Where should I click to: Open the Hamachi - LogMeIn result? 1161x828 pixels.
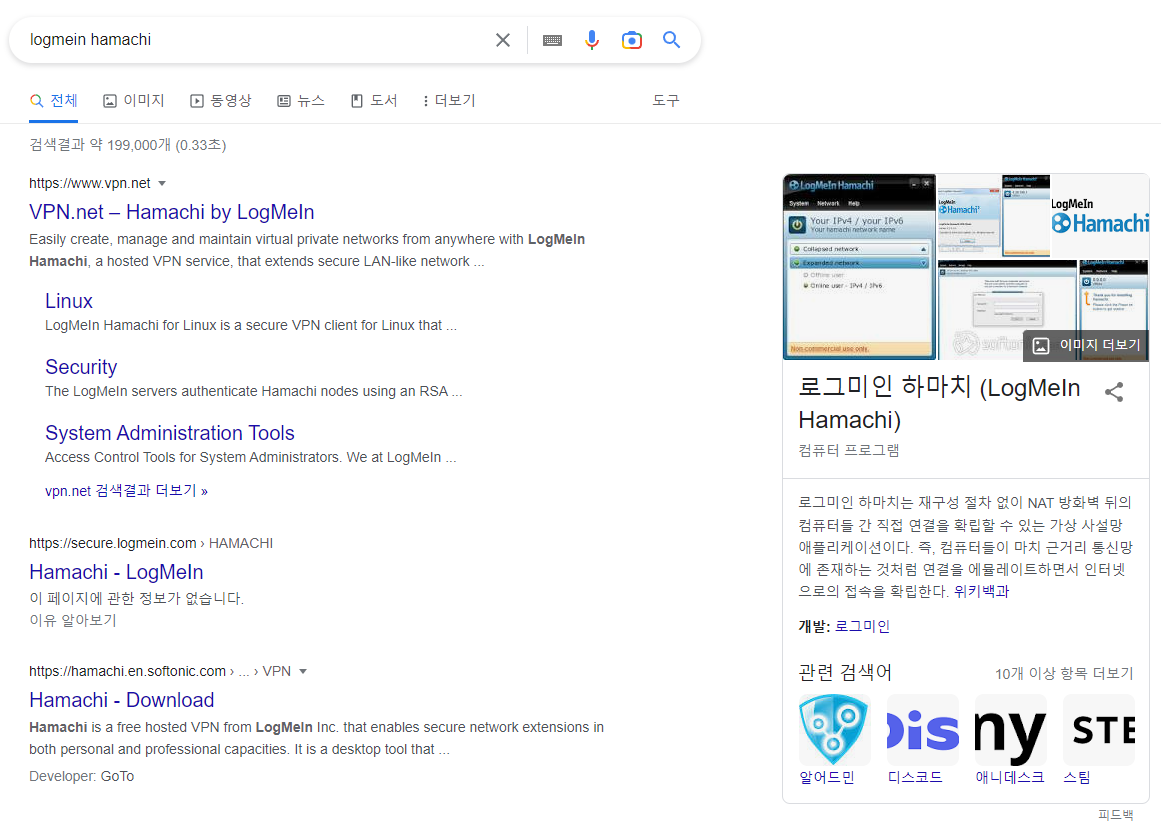[116, 572]
